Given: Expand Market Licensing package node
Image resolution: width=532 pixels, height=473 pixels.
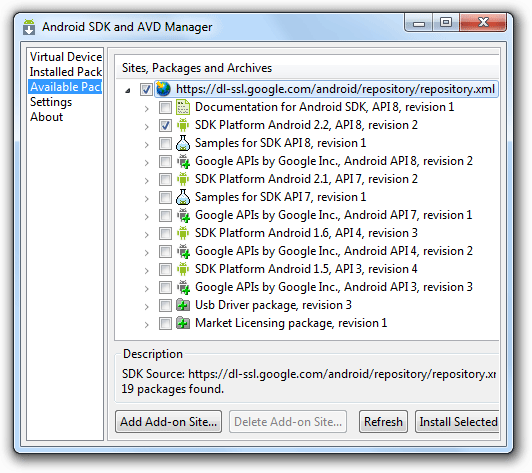Looking at the screenshot, I should pyautogui.click(x=146, y=325).
